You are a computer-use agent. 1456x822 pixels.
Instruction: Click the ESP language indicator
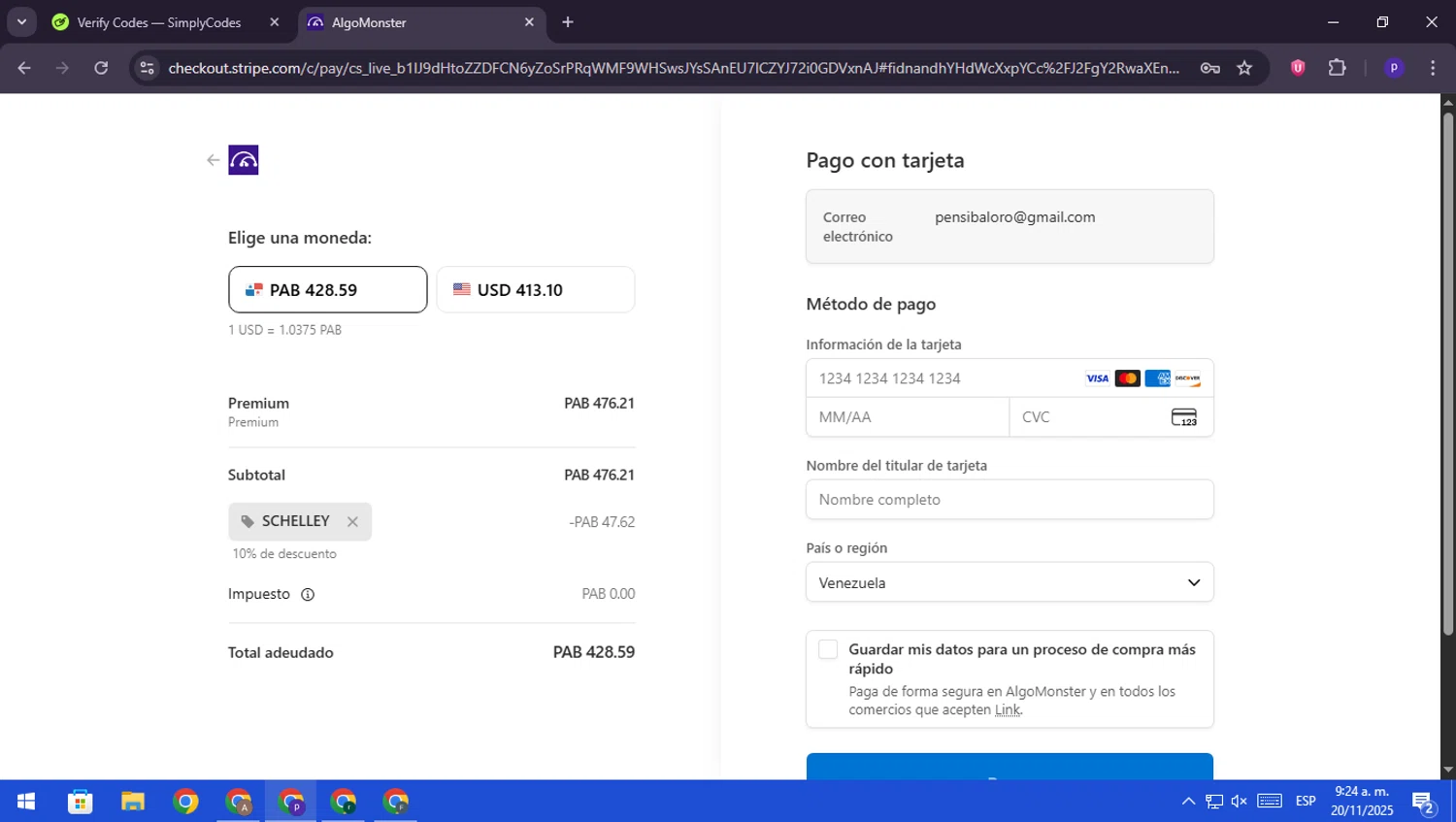point(1306,802)
